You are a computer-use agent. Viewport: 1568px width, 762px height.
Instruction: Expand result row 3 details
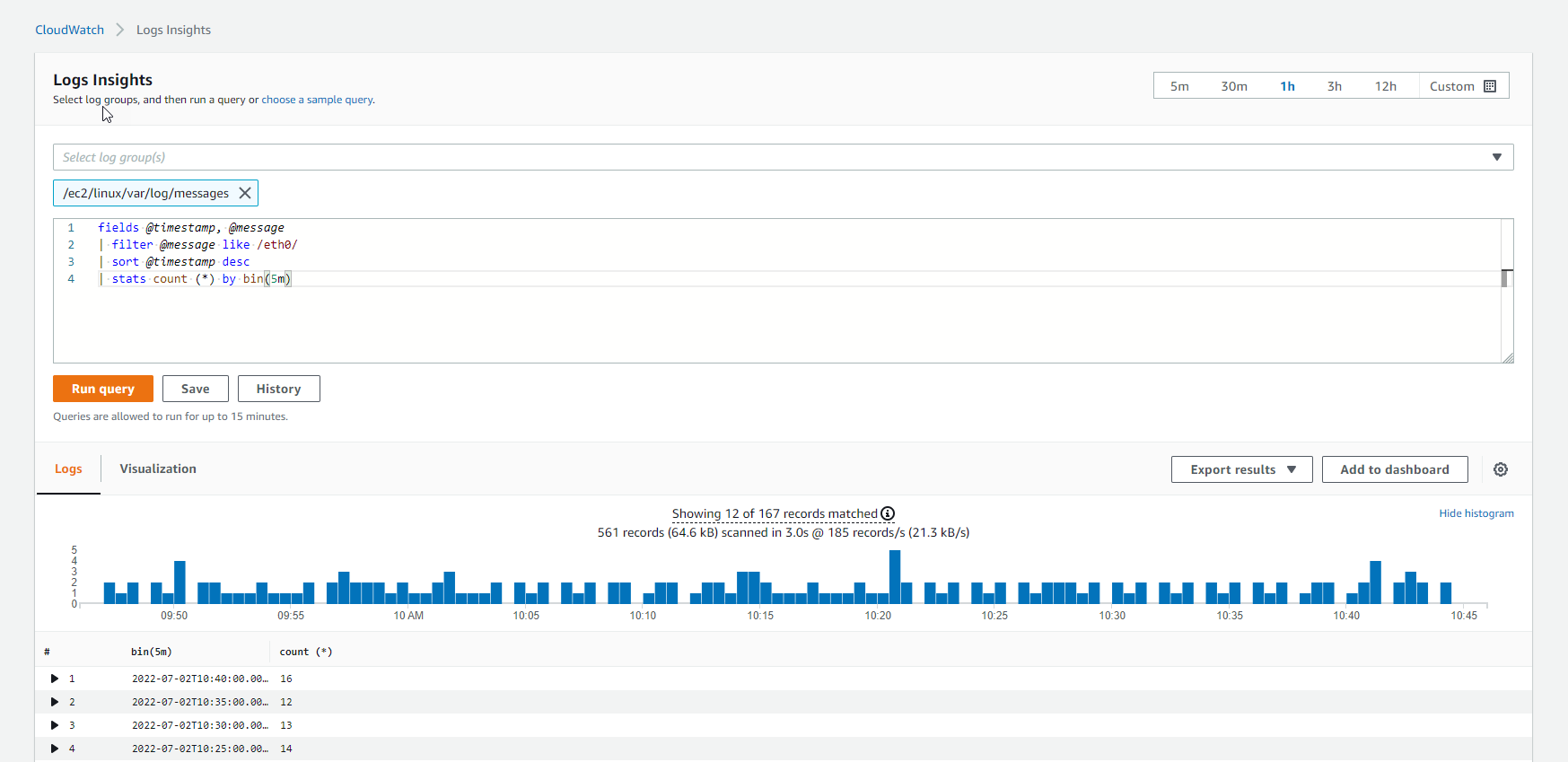point(55,725)
